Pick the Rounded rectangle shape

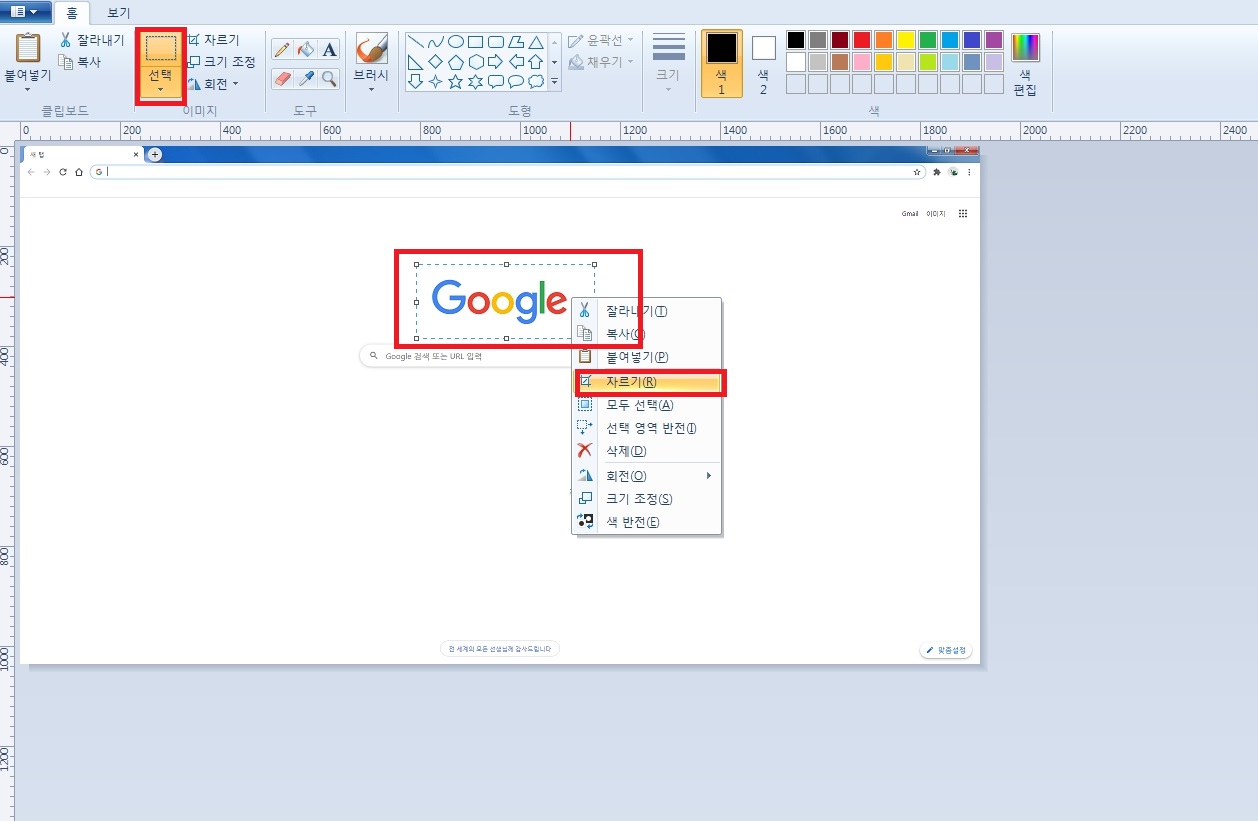click(496, 42)
